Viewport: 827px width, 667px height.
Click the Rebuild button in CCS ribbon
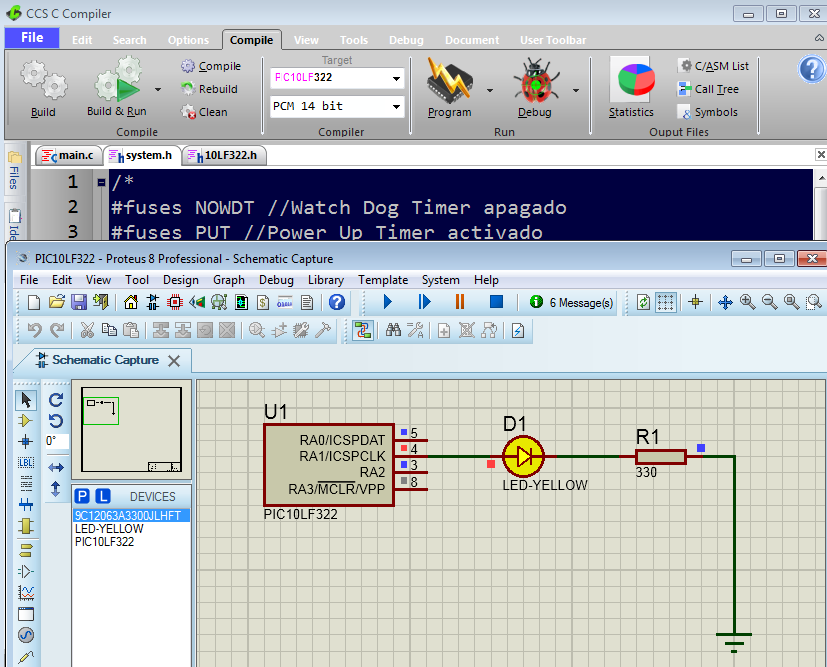209,89
